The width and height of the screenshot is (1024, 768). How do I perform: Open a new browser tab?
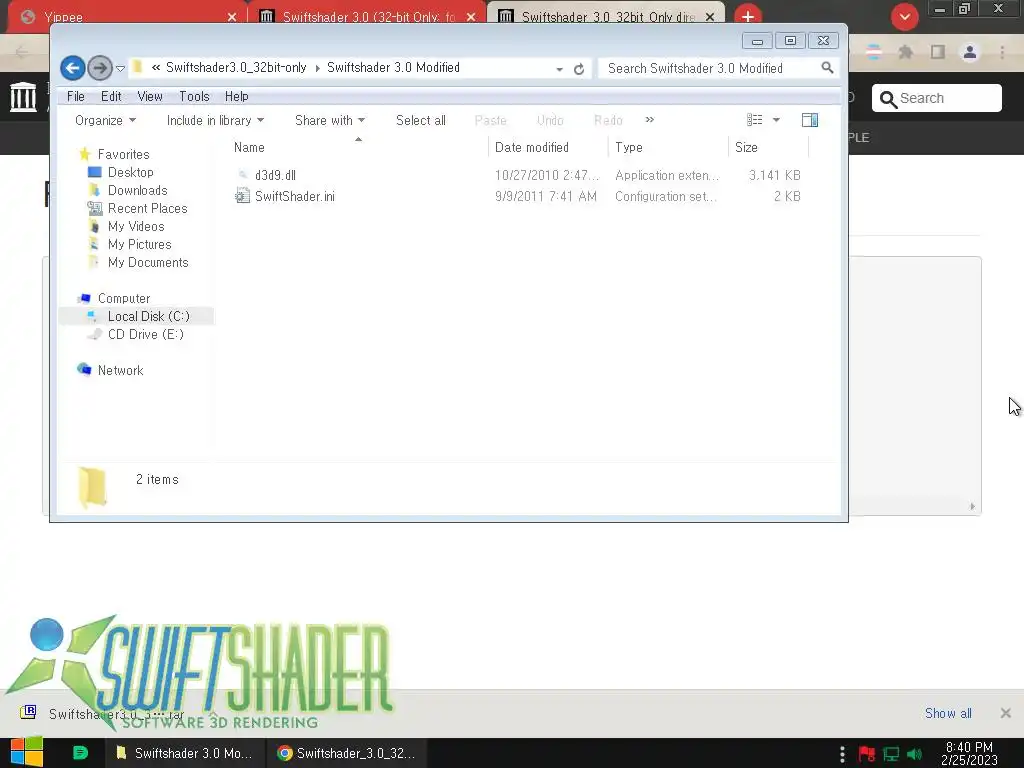[748, 16]
